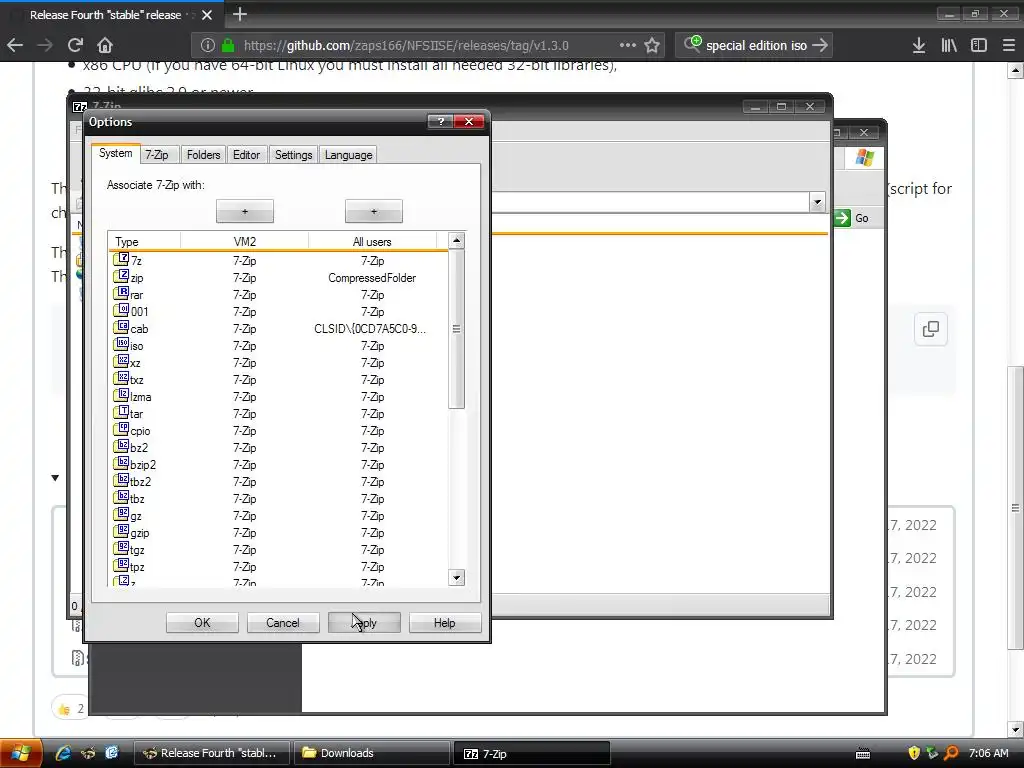Open address dropdown in background window
Image resolution: width=1024 pixels, height=768 pixels.
[817, 202]
